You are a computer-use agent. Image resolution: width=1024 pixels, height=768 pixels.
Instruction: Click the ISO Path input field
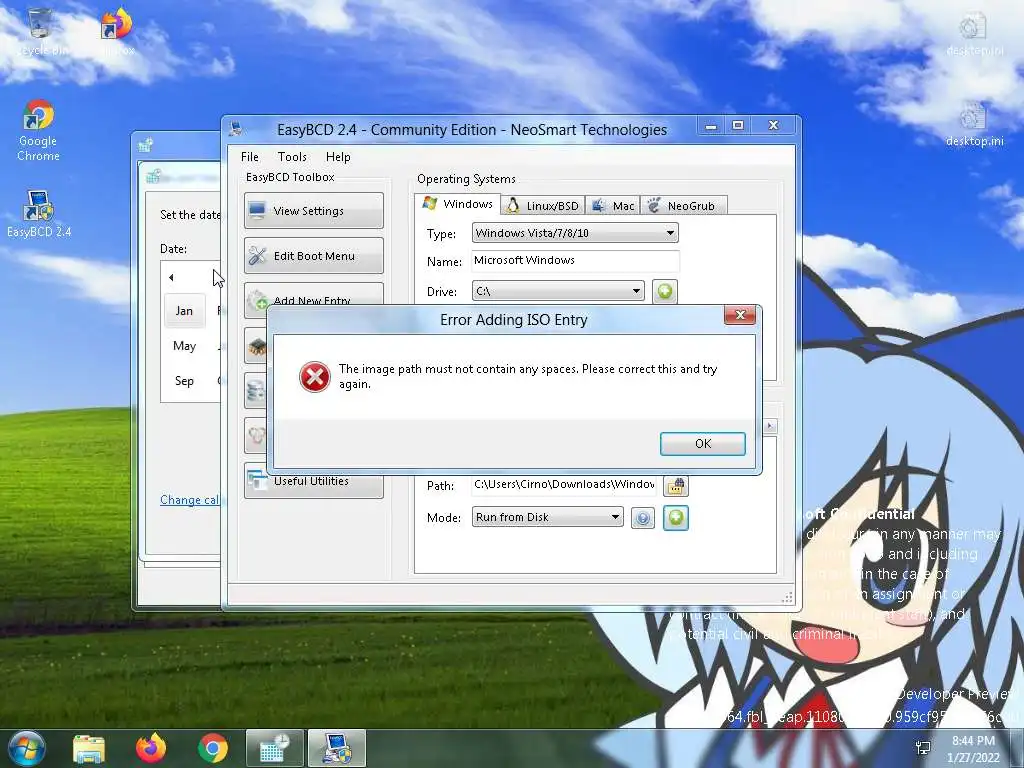[x=564, y=485]
